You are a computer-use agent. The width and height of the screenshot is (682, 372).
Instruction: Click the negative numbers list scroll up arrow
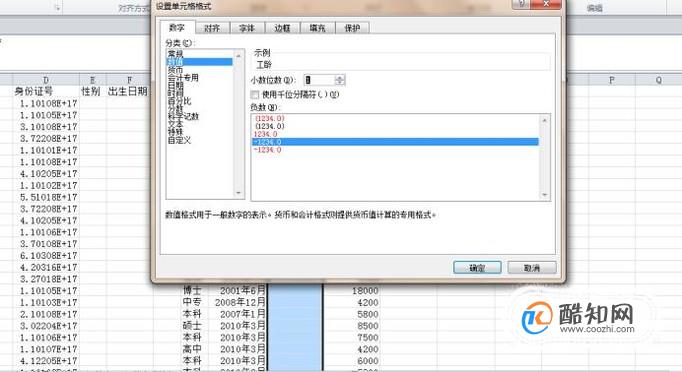[545, 120]
